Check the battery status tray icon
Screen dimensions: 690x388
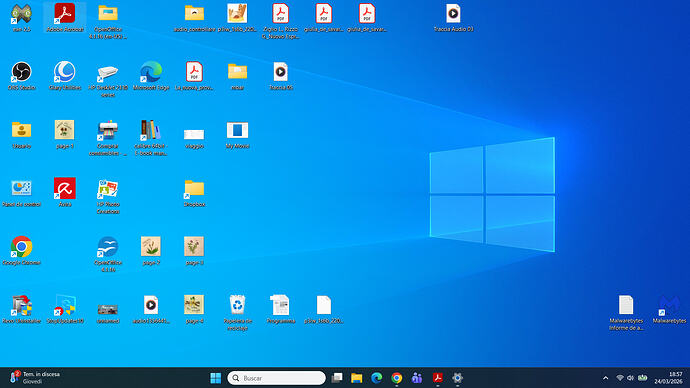642,378
